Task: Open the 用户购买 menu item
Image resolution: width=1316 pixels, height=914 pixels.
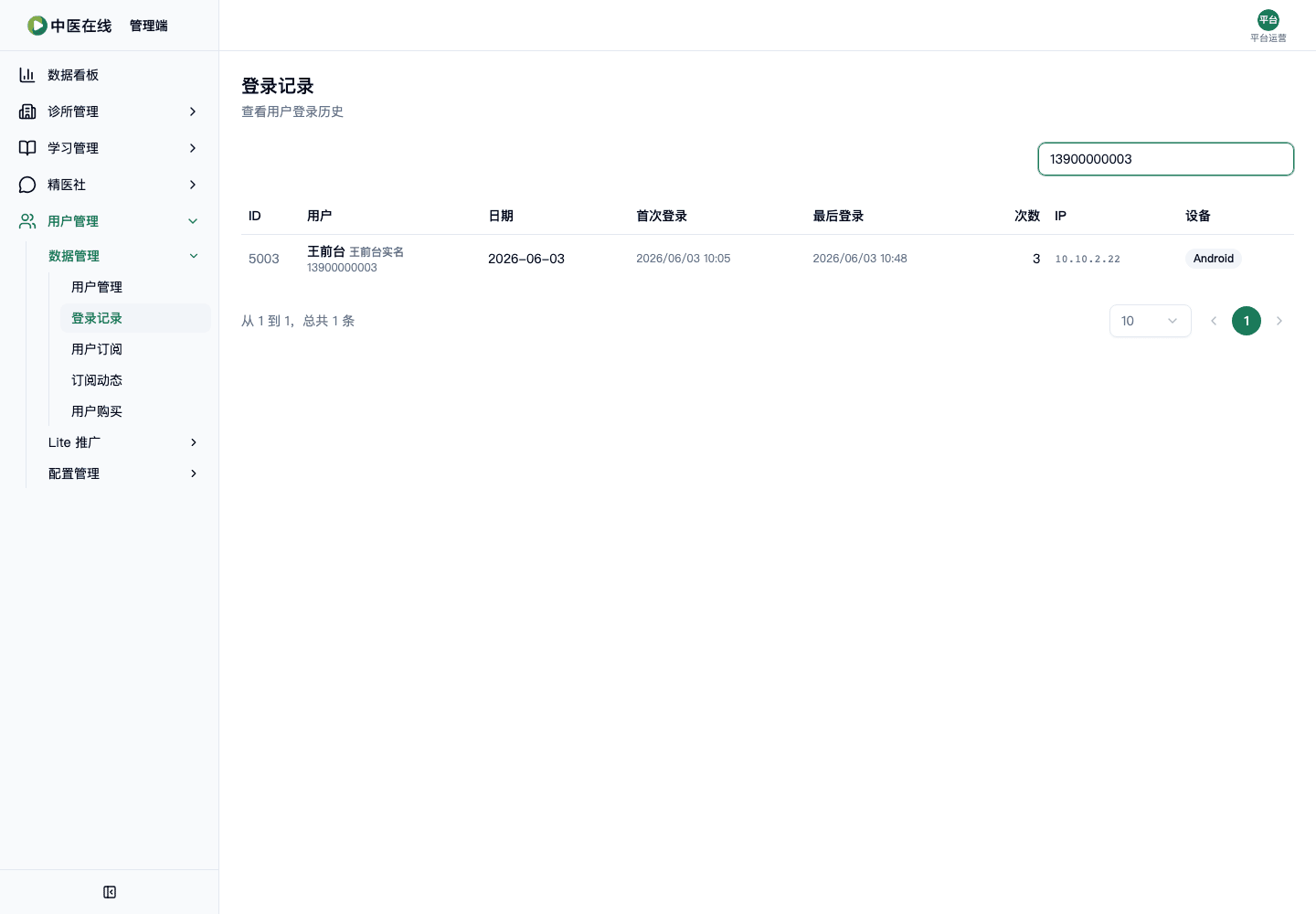Action: pos(135,411)
